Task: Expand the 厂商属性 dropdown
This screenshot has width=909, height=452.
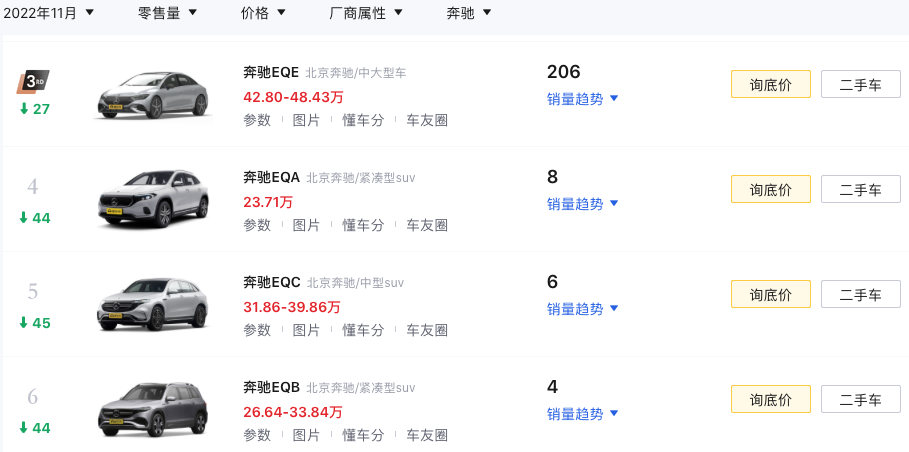Action: 365,13
